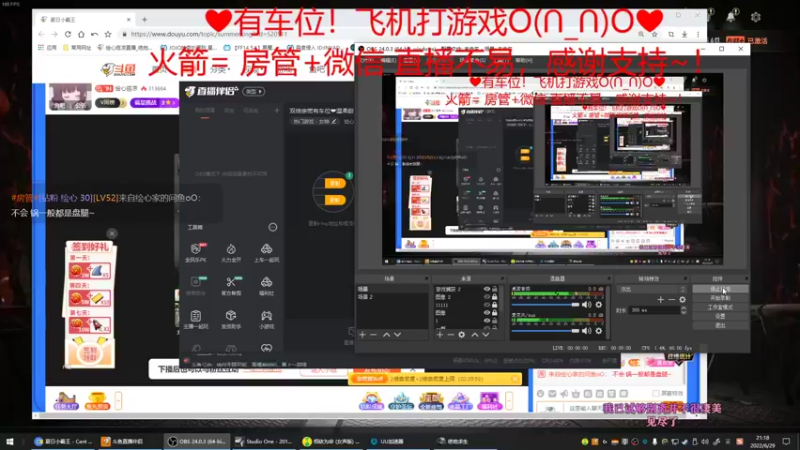Expand left activity icons strip on Douyu page
The image size is (800, 450).
(x=118, y=401)
